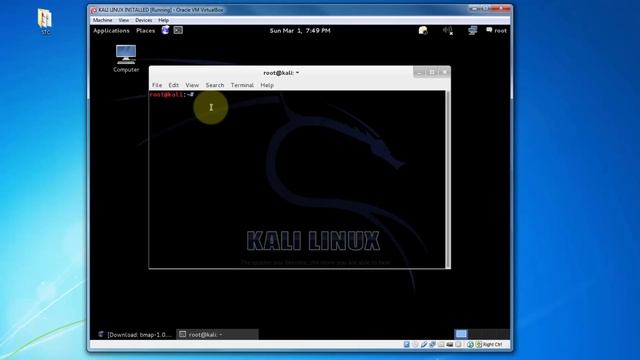
Task: Open the network connections icon in Kali panel
Action: coord(473,30)
